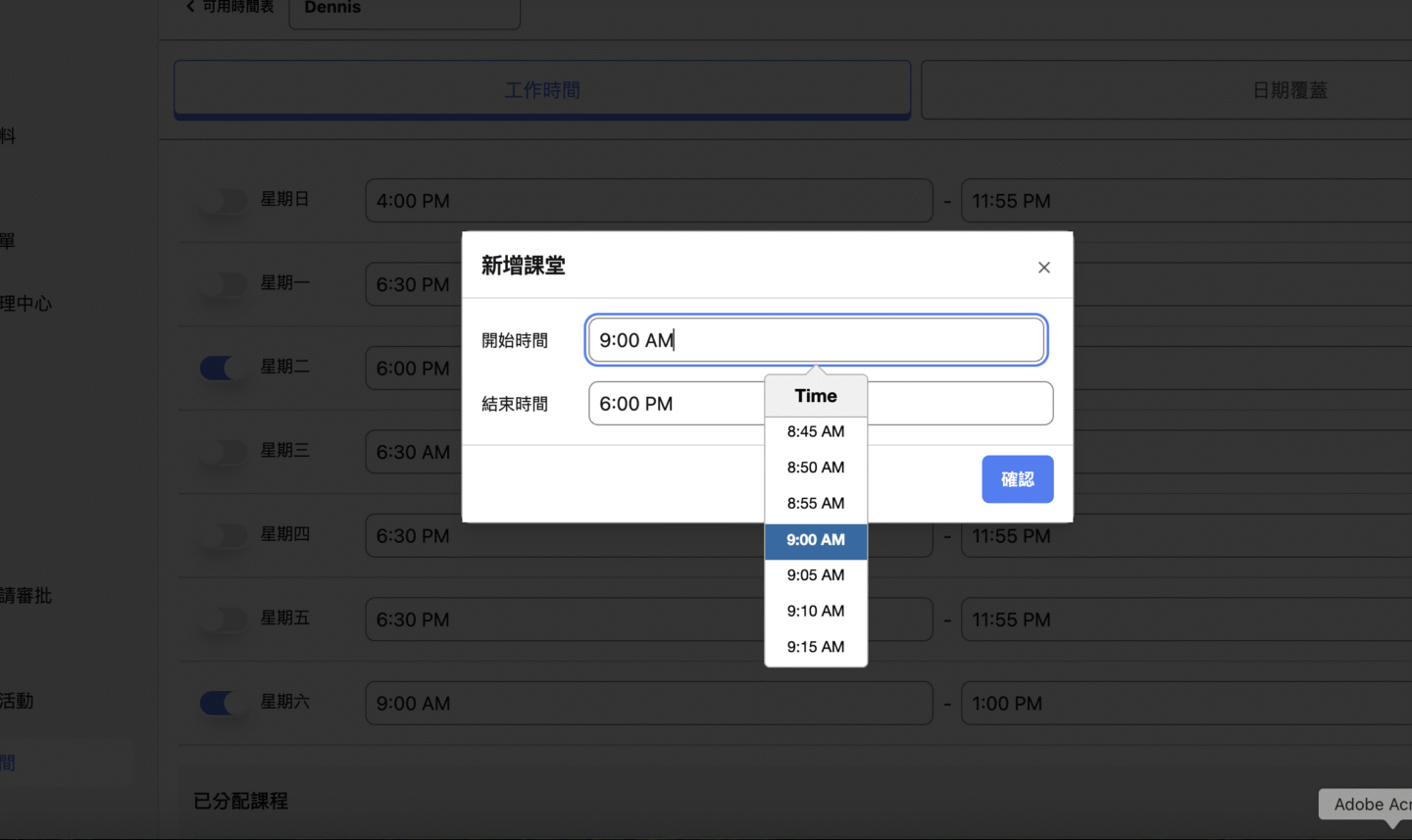The width and height of the screenshot is (1412, 840).
Task: Toggle the 星期一 availability switch
Action: 223,284
